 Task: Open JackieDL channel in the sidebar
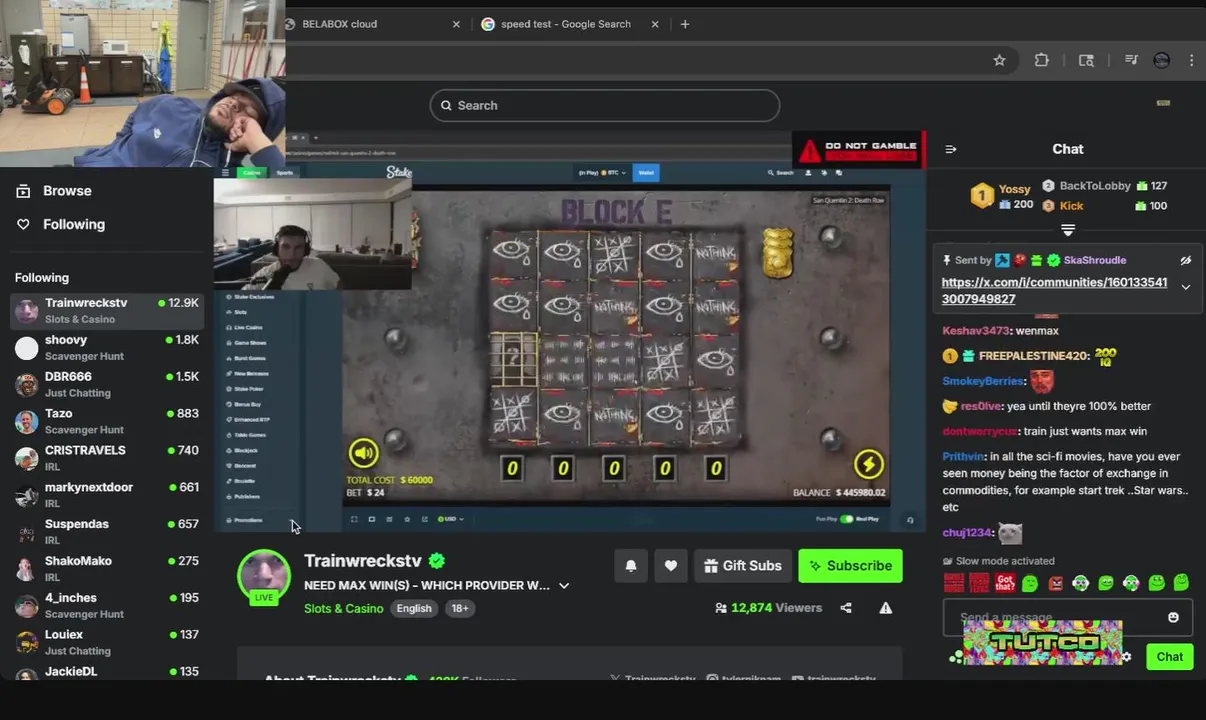[x=107, y=672]
